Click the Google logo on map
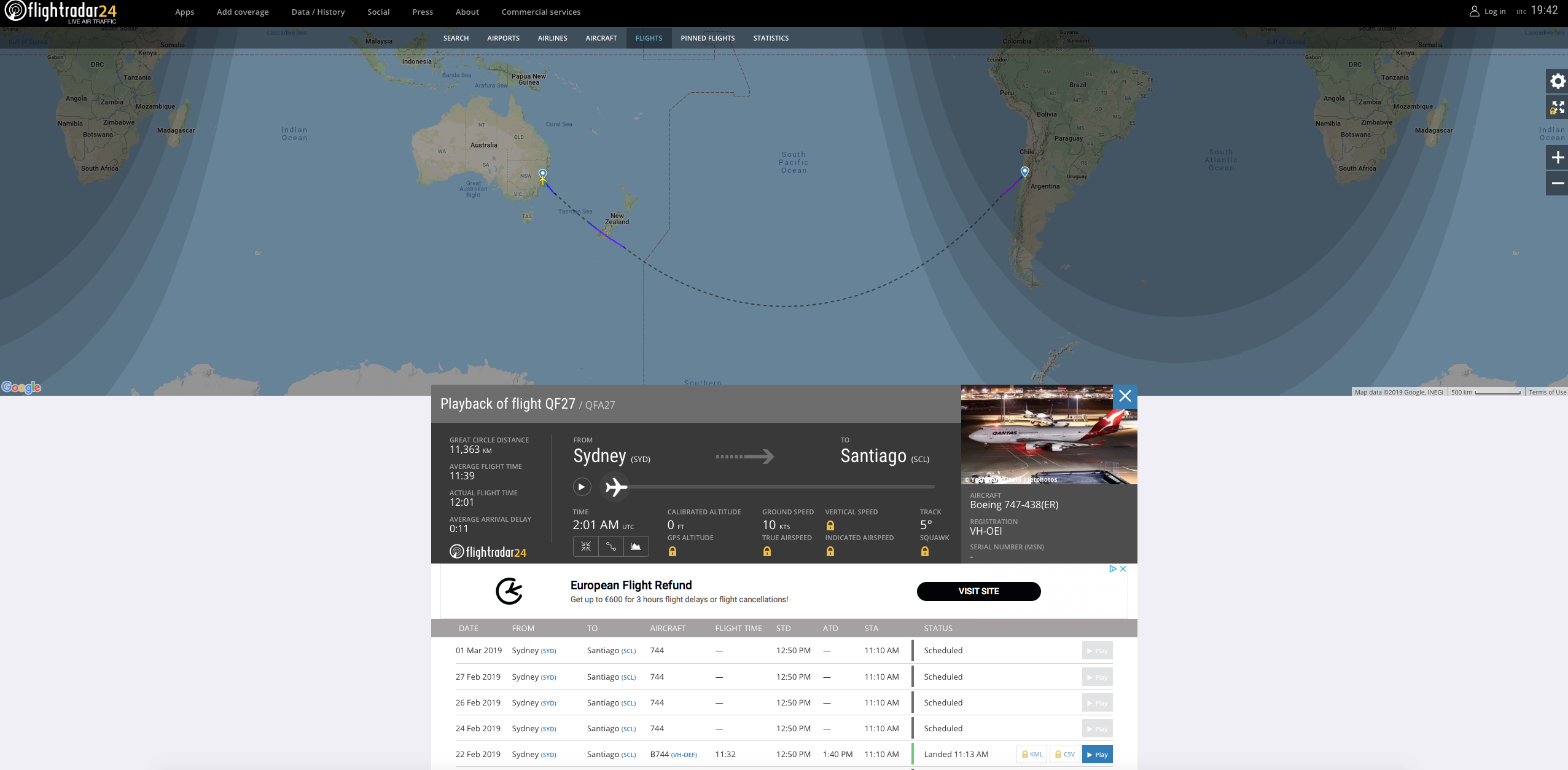 tap(21, 387)
